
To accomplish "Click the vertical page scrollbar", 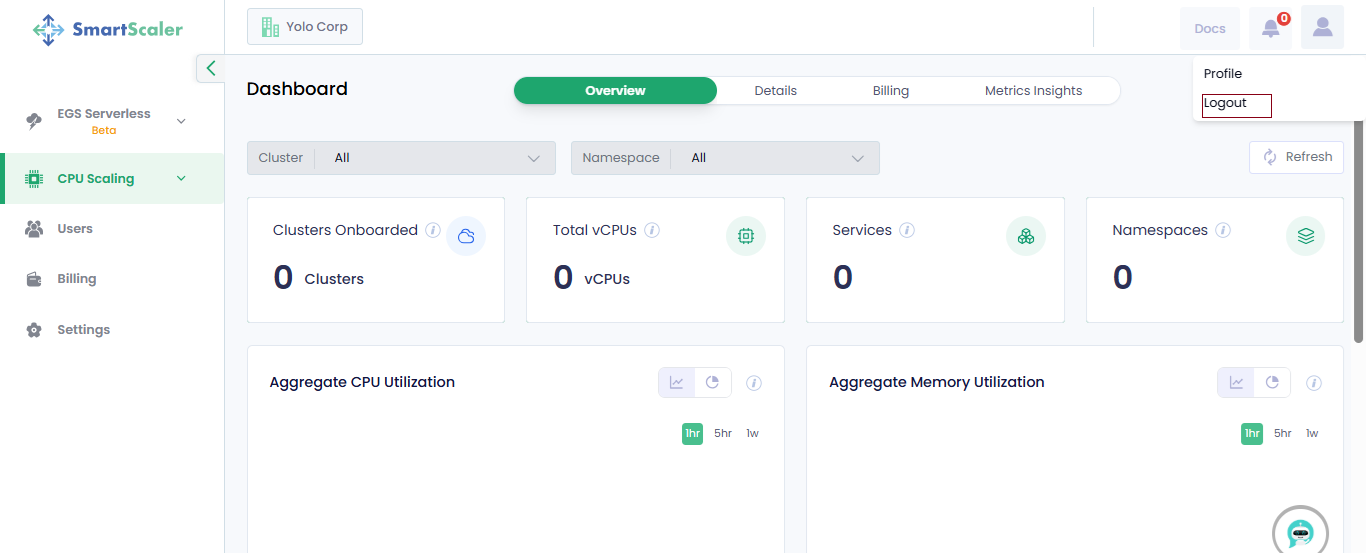I will [x=1358, y=230].
